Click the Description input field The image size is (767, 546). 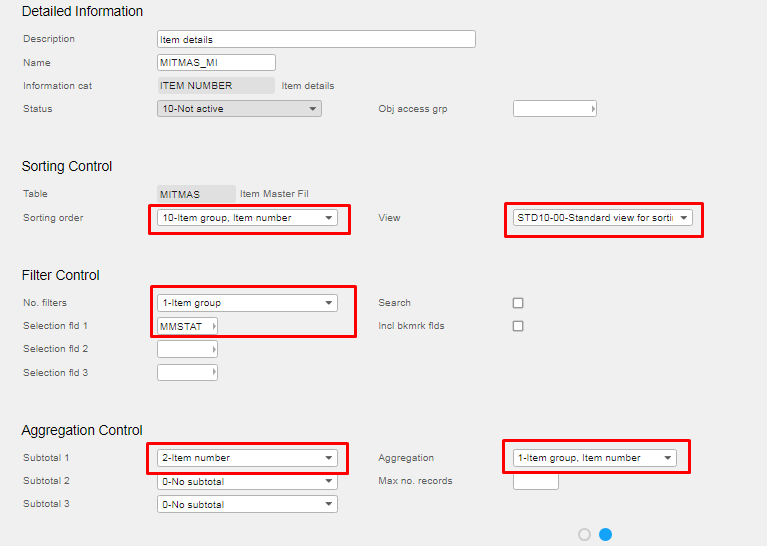[x=316, y=39]
